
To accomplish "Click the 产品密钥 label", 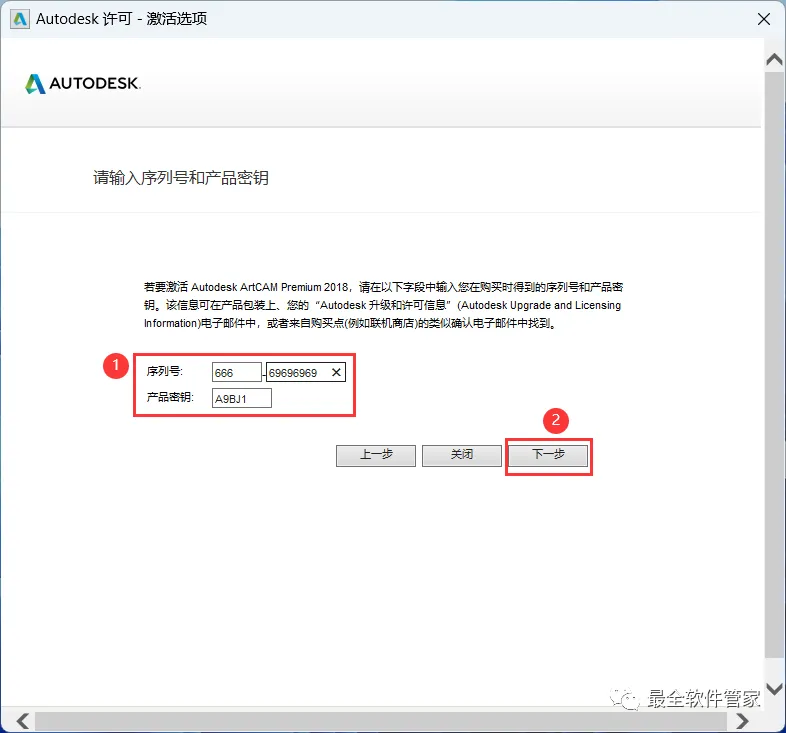I will pos(170,397).
